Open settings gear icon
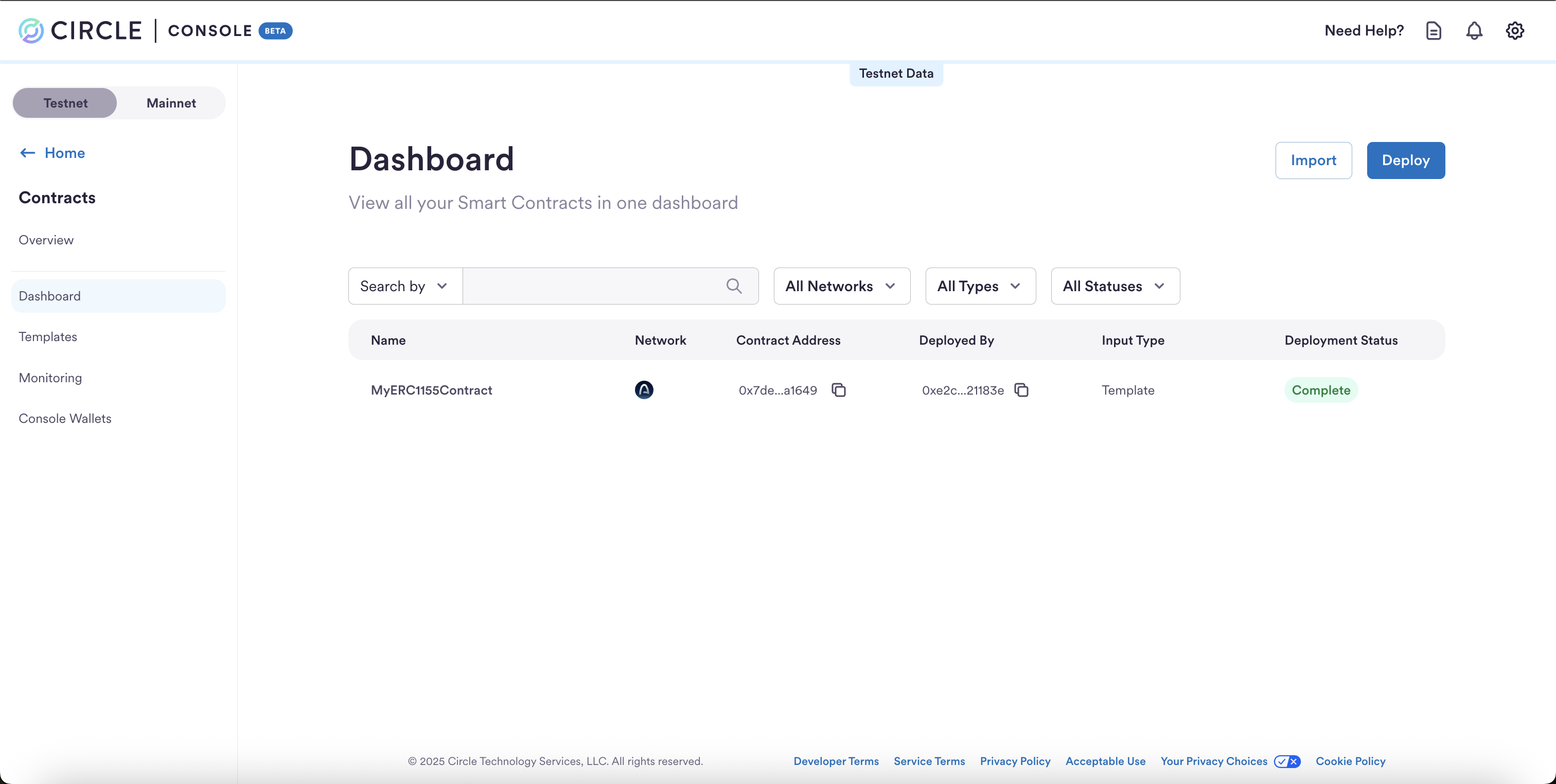The height and width of the screenshot is (784, 1556). [1514, 31]
